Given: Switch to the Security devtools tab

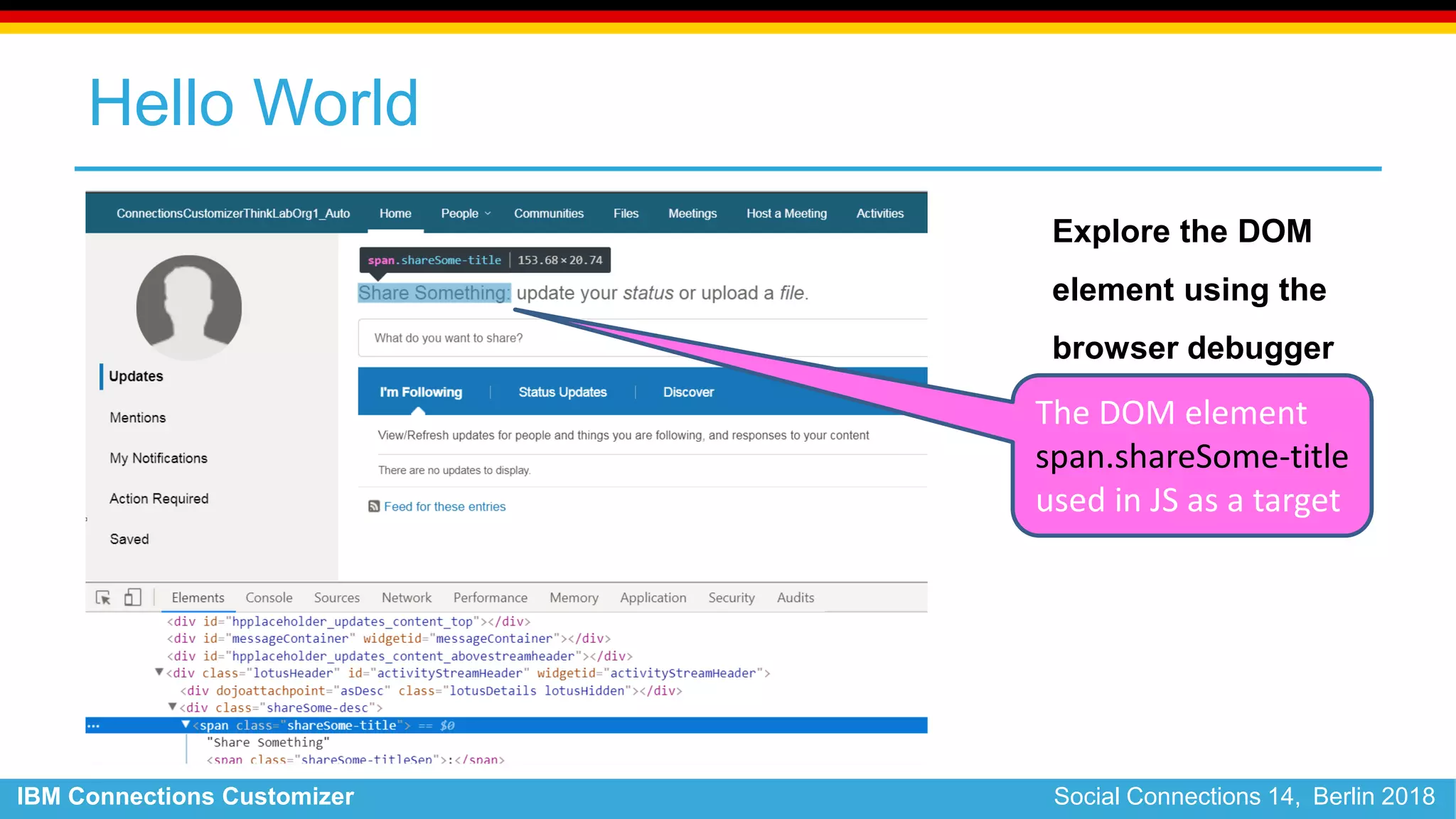Looking at the screenshot, I should pos(732,598).
